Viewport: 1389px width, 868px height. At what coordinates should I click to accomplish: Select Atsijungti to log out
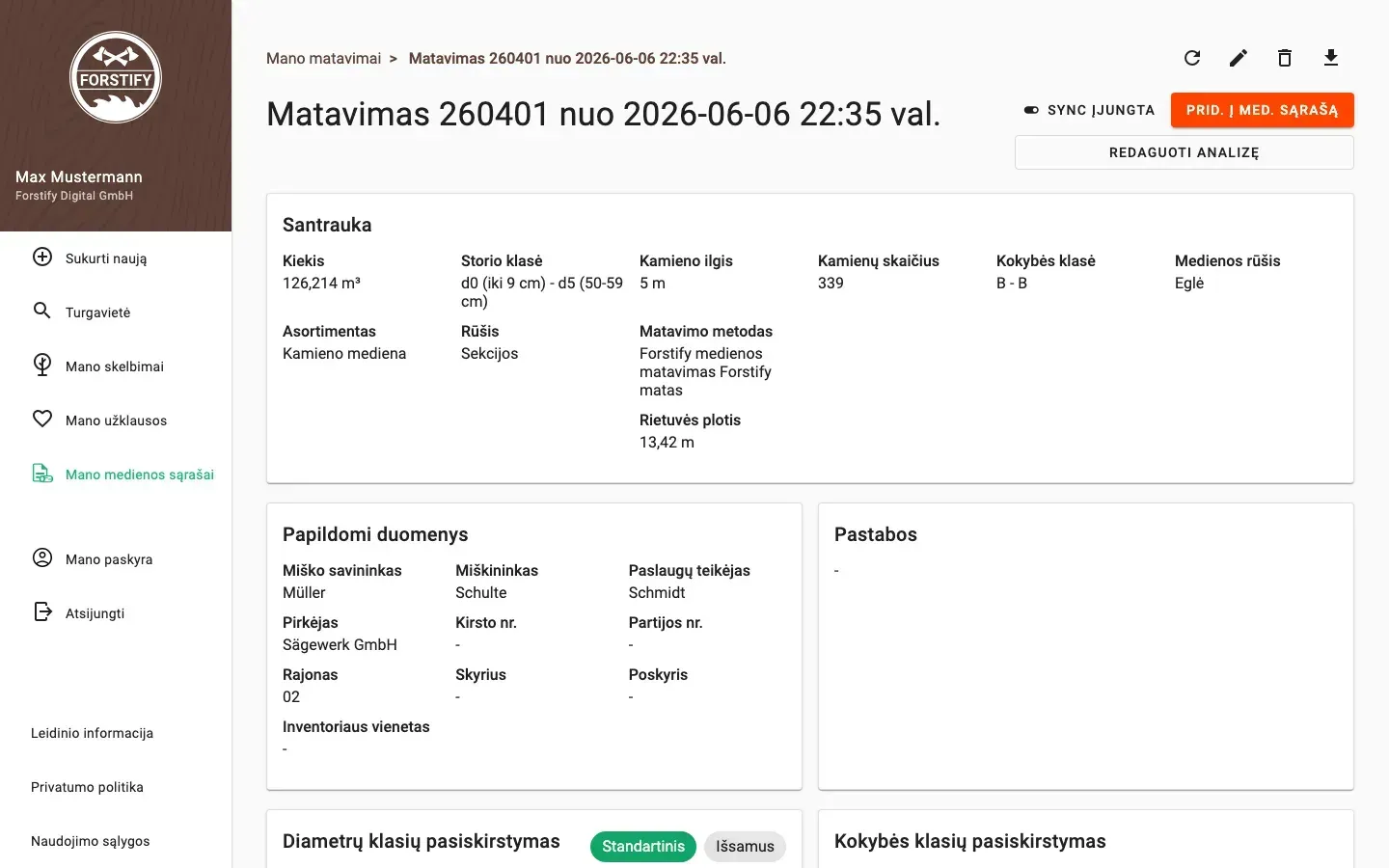[x=116, y=613]
